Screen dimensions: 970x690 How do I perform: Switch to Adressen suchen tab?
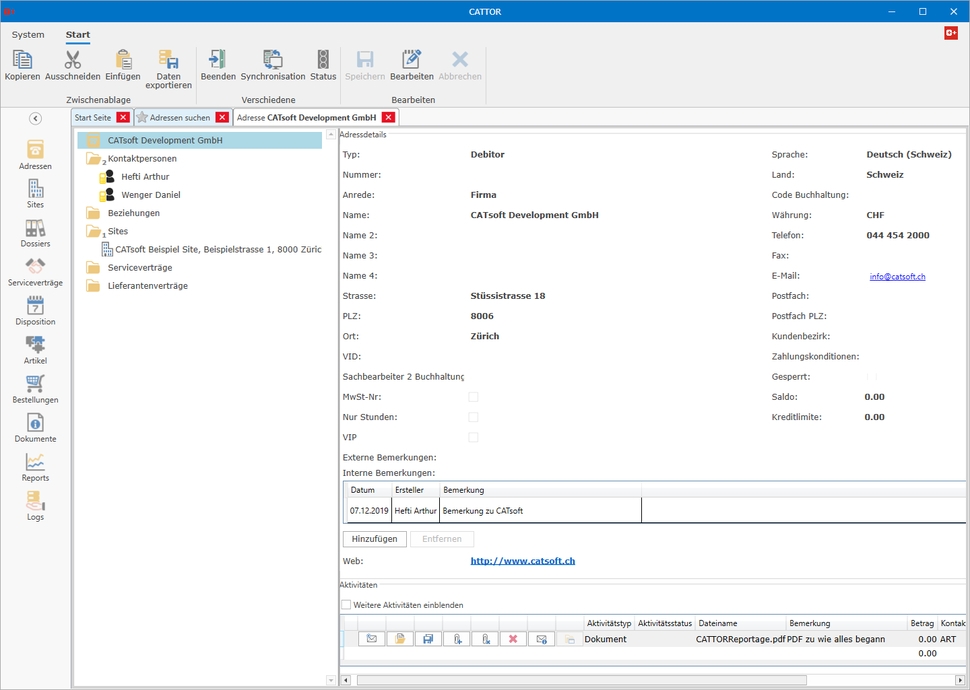(x=180, y=117)
